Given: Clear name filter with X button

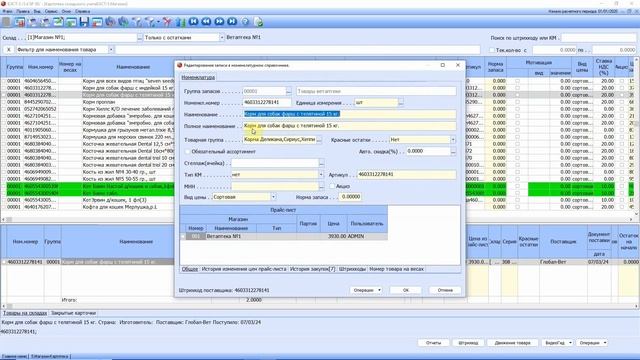Looking at the screenshot, I should tap(9, 50).
